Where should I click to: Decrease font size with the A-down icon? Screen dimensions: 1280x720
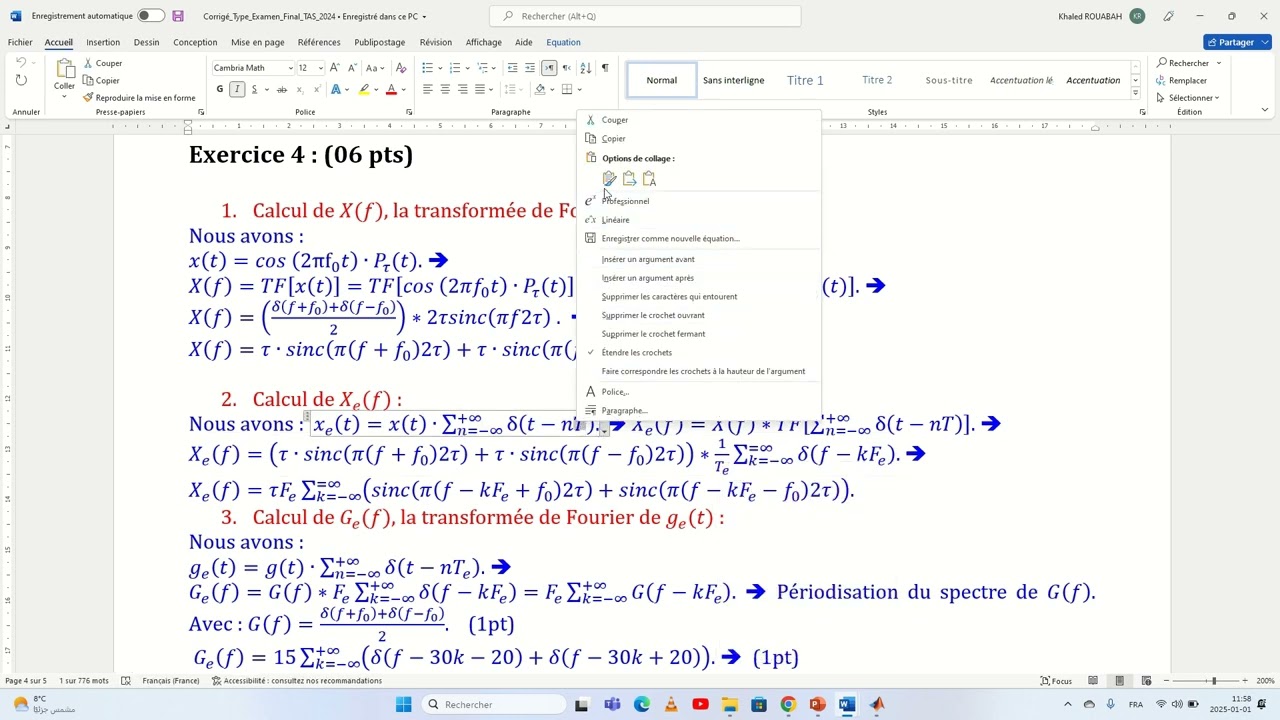pyautogui.click(x=352, y=68)
